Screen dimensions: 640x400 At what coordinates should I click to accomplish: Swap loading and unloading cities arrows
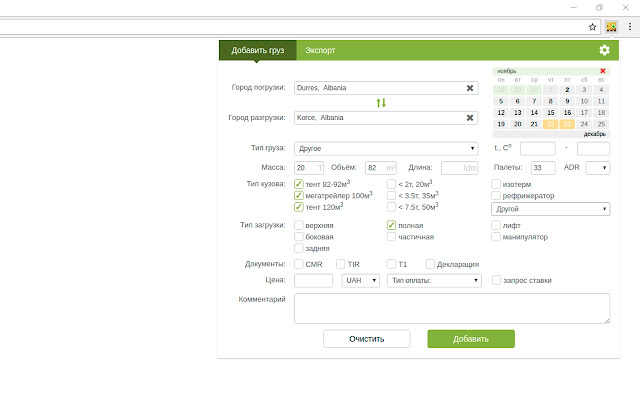coord(381,103)
